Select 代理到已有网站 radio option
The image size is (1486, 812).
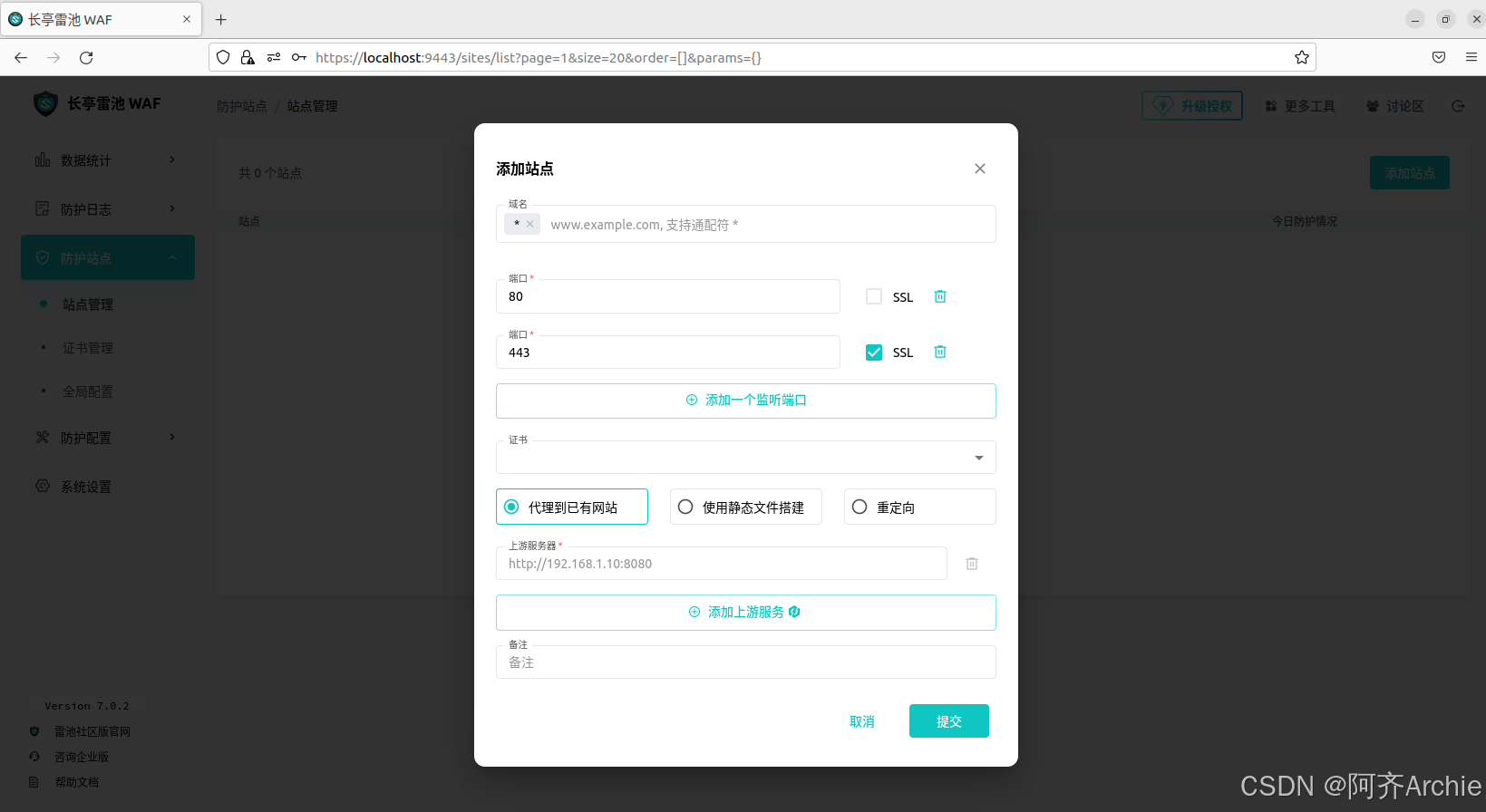pyautogui.click(x=572, y=507)
